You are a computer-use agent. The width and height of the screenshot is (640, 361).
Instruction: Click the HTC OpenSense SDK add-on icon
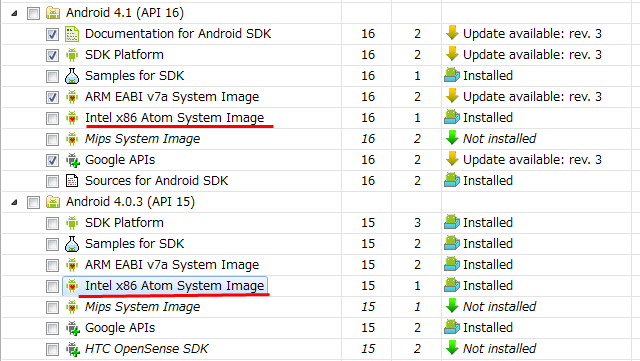[x=73, y=349]
